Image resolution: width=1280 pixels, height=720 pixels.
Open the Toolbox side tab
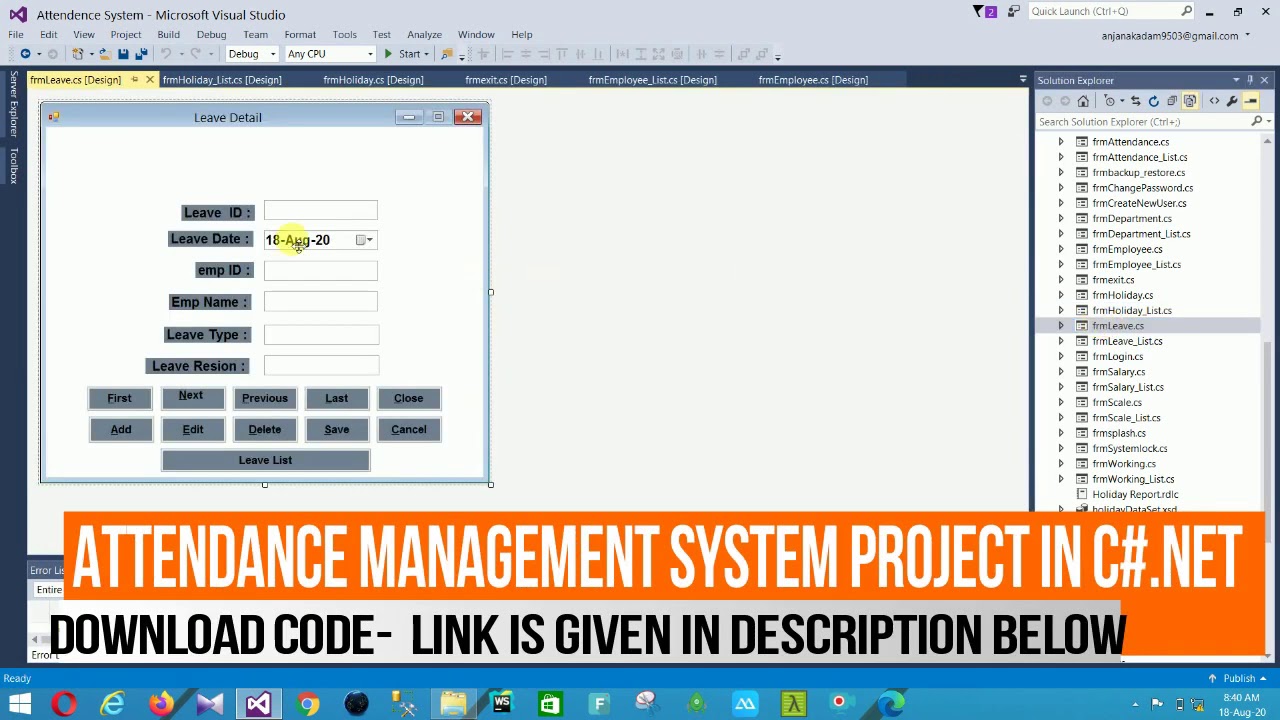(14, 166)
